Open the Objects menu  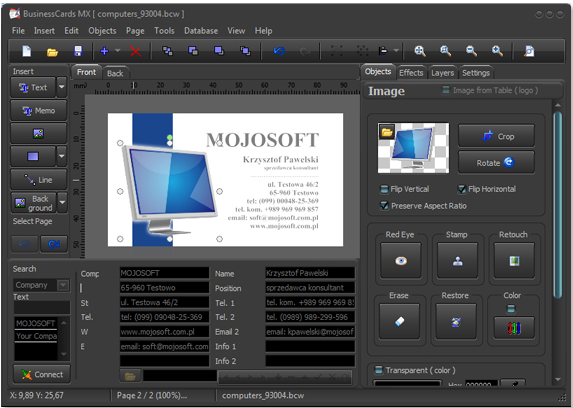pyautogui.click(x=102, y=31)
